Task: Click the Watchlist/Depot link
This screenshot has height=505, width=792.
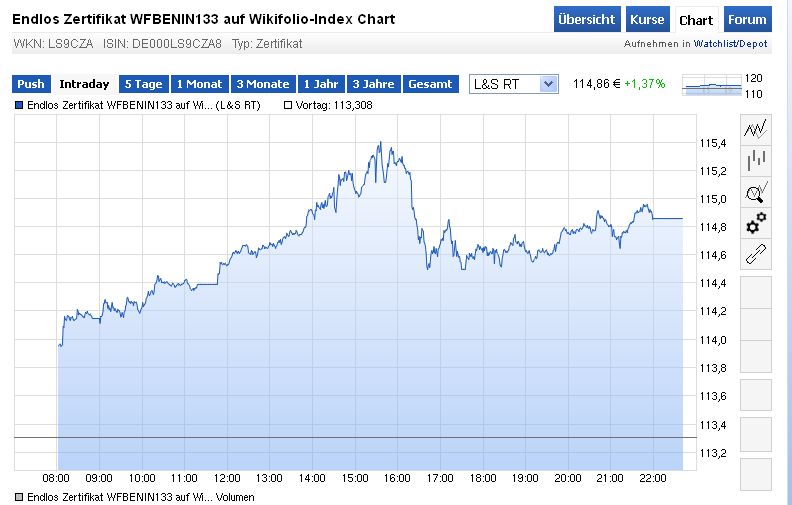Action: tap(733, 44)
